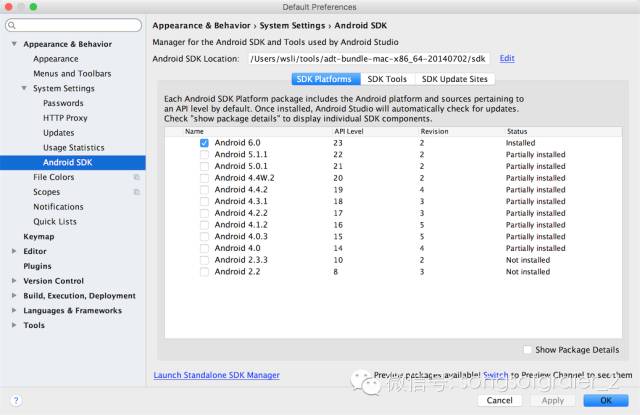Viewport: 640px width, 415px height.
Task: Check the Android 5.1.1 checkbox
Action: (x=204, y=155)
